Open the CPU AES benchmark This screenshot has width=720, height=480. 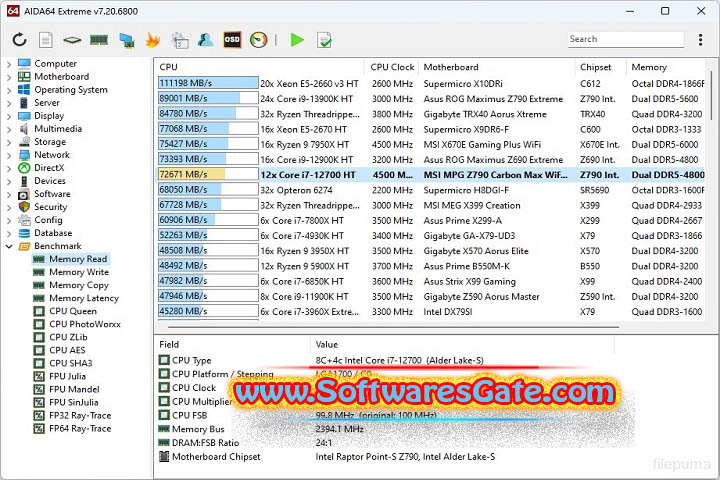coord(68,350)
